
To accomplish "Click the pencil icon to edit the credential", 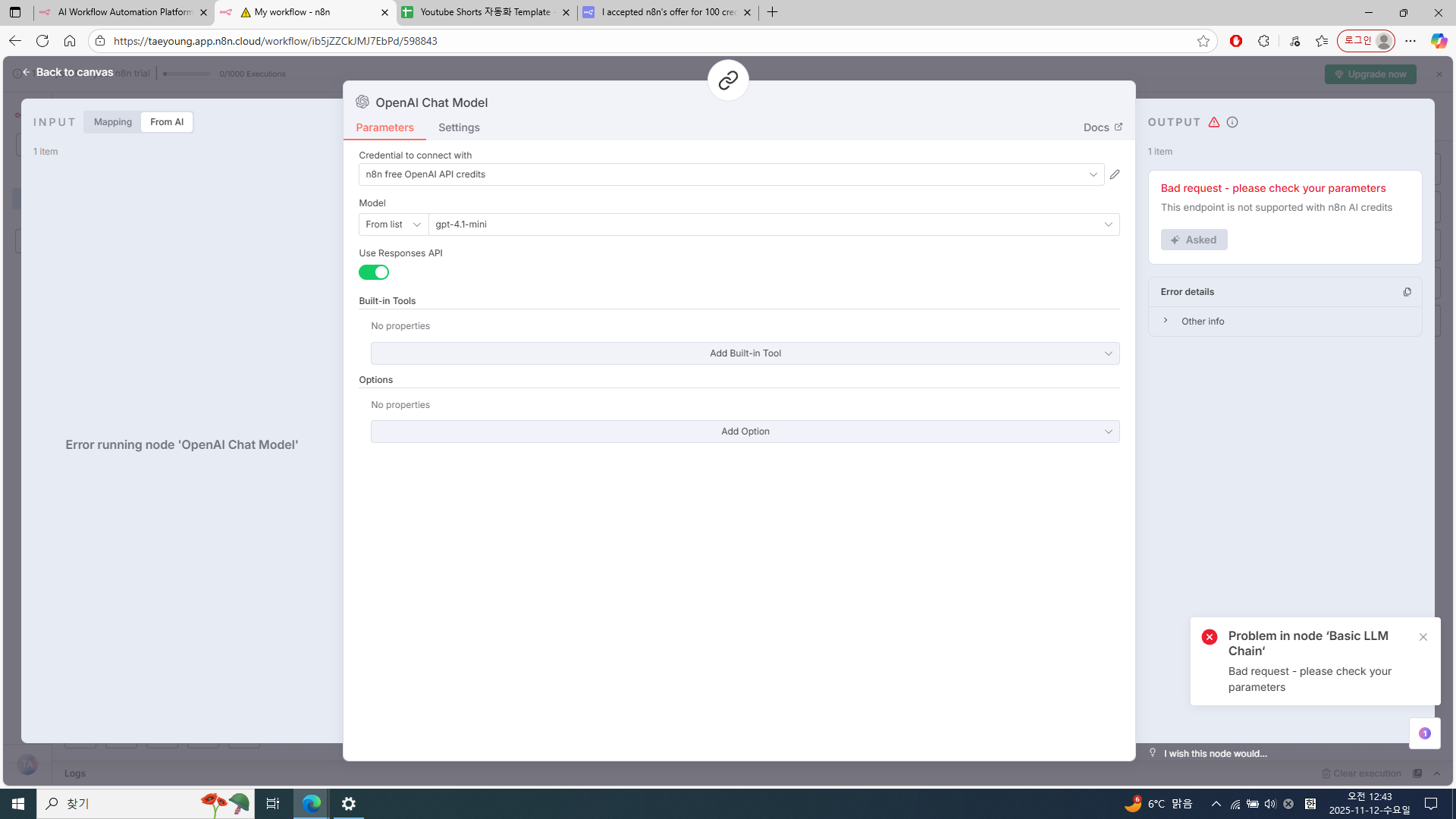I will point(1115,174).
